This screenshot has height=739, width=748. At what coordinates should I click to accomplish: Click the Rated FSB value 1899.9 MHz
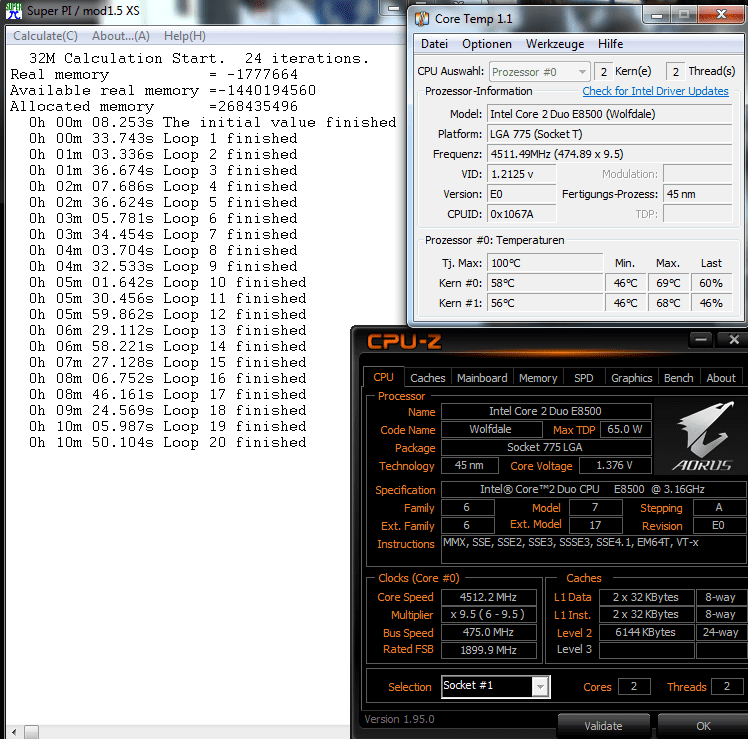click(488, 650)
